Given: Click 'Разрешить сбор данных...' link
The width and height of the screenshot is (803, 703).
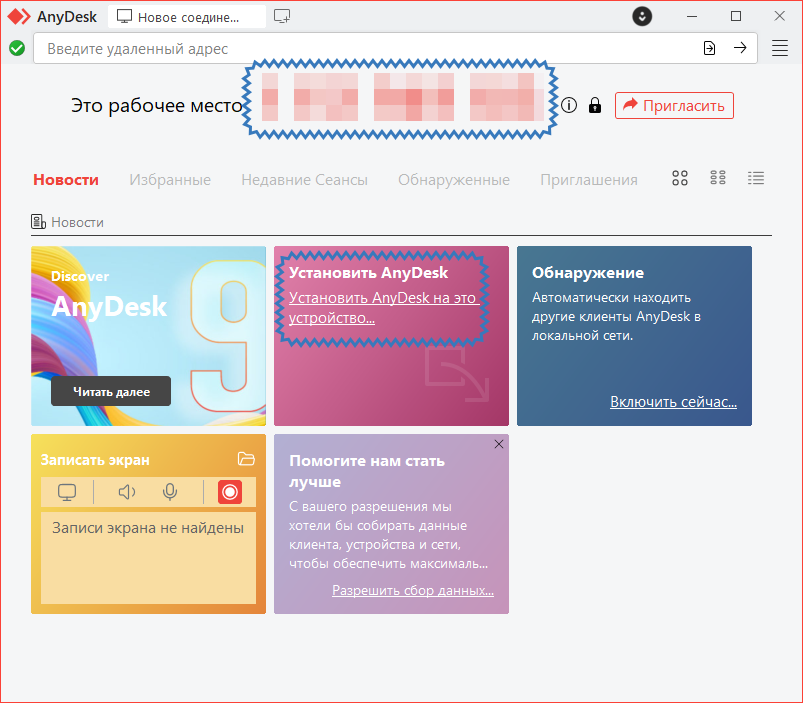Looking at the screenshot, I should pyautogui.click(x=413, y=590).
